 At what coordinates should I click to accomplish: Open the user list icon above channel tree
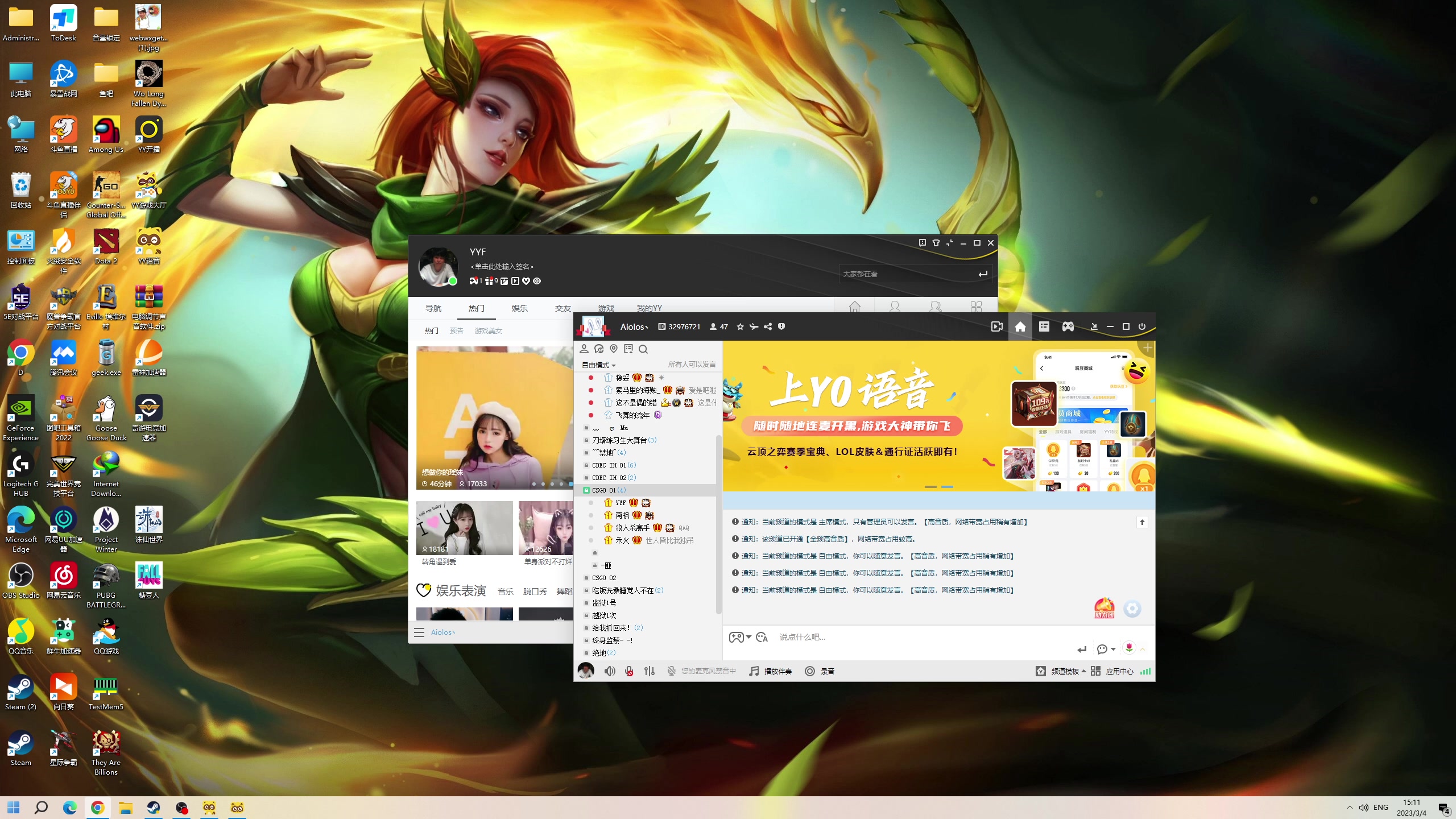click(584, 349)
